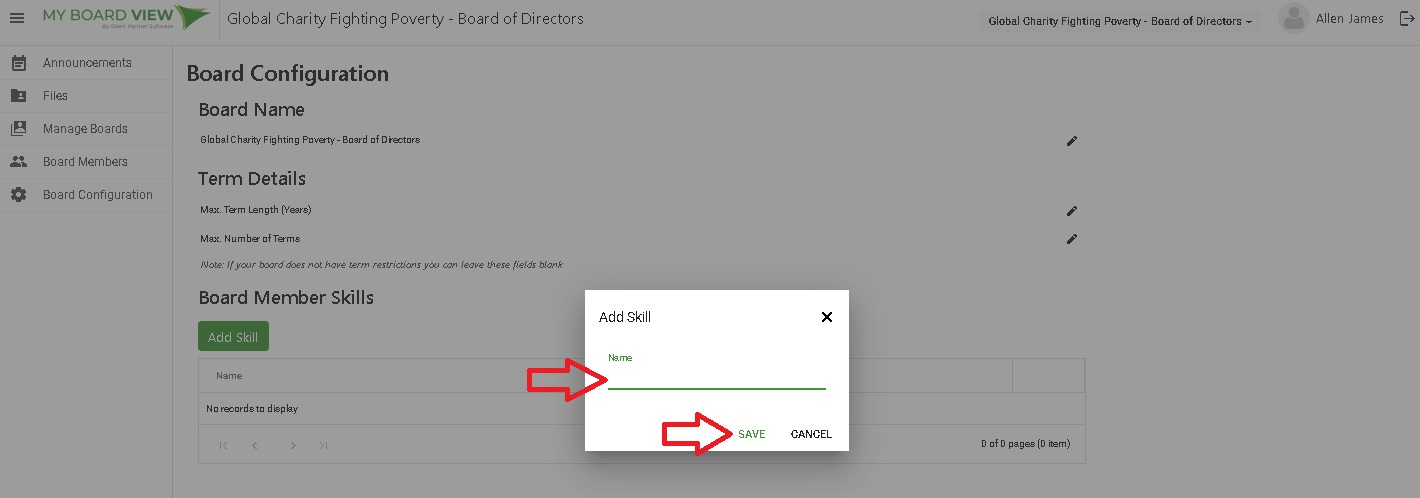Image resolution: width=1420 pixels, height=498 pixels.
Task: Open the hamburger navigation menu
Action: 16,18
